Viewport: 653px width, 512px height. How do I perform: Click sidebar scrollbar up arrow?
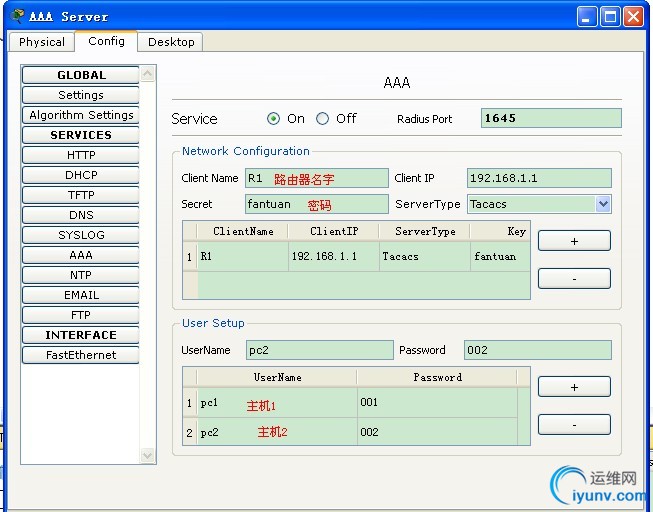[147, 74]
